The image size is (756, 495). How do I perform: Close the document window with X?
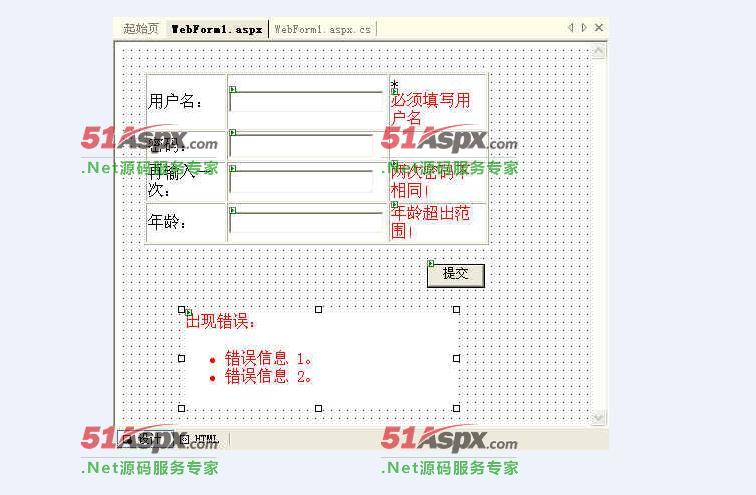(599, 27)
